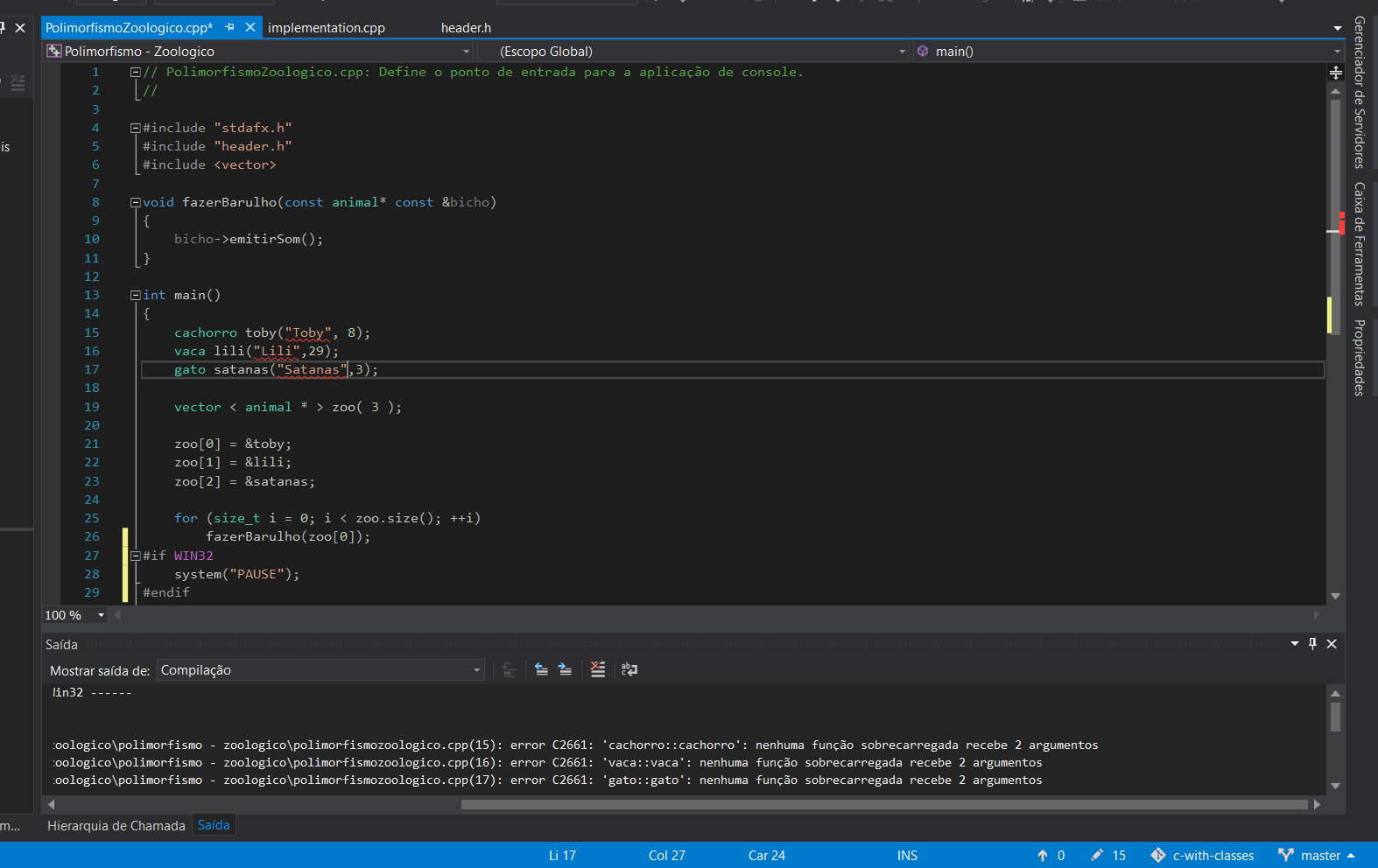The width and height of the screenshot is (1378, 868).
Task: Click the Col 27 column indicator
Action: coord(667,856)
